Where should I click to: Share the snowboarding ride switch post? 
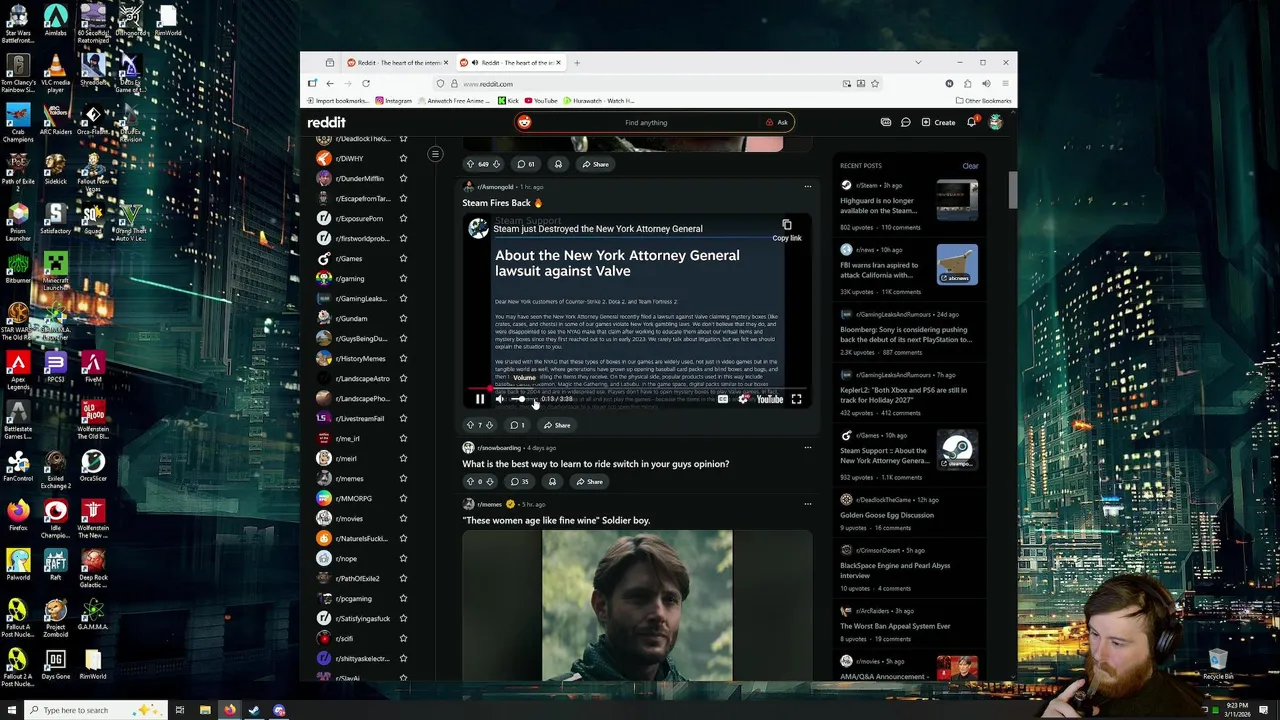pyautogui.click(x=589, y=482)
